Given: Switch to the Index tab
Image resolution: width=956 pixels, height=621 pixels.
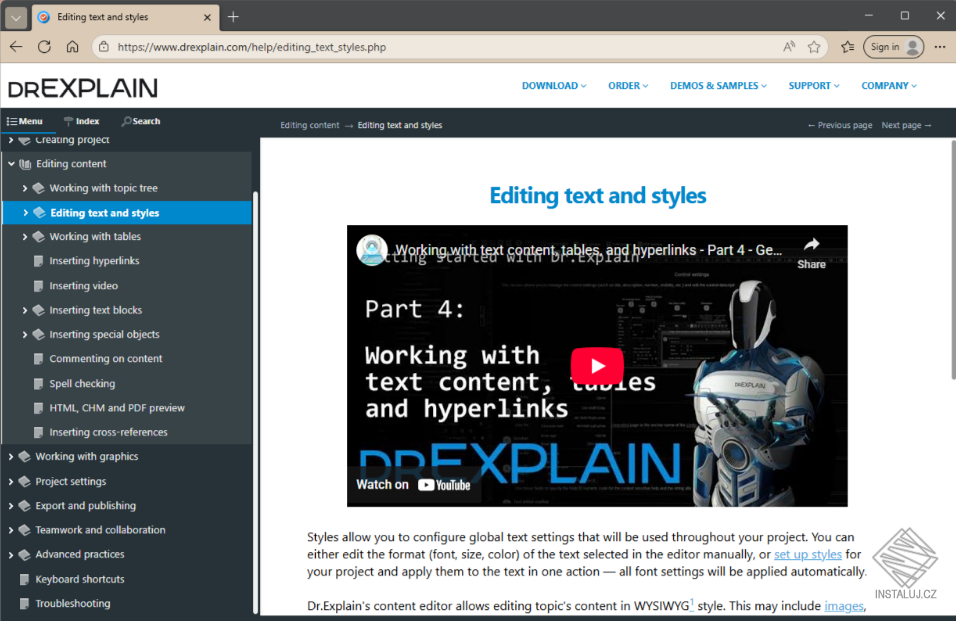Looking at the screenshot, I should click(82, 121).
